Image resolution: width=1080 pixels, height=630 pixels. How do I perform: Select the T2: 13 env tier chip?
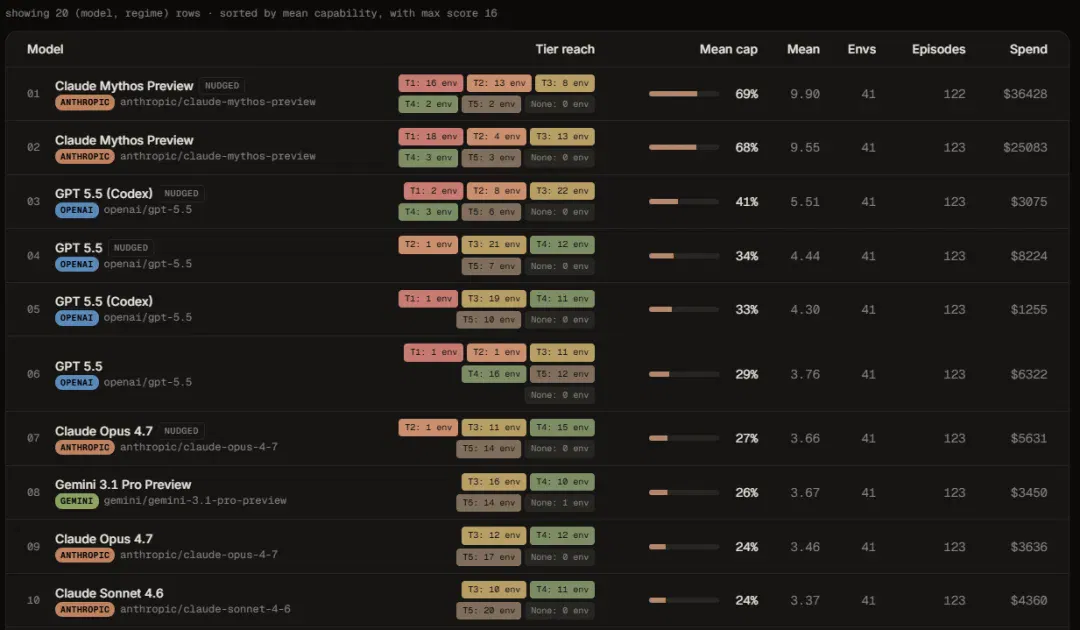(x=499, y=83)
